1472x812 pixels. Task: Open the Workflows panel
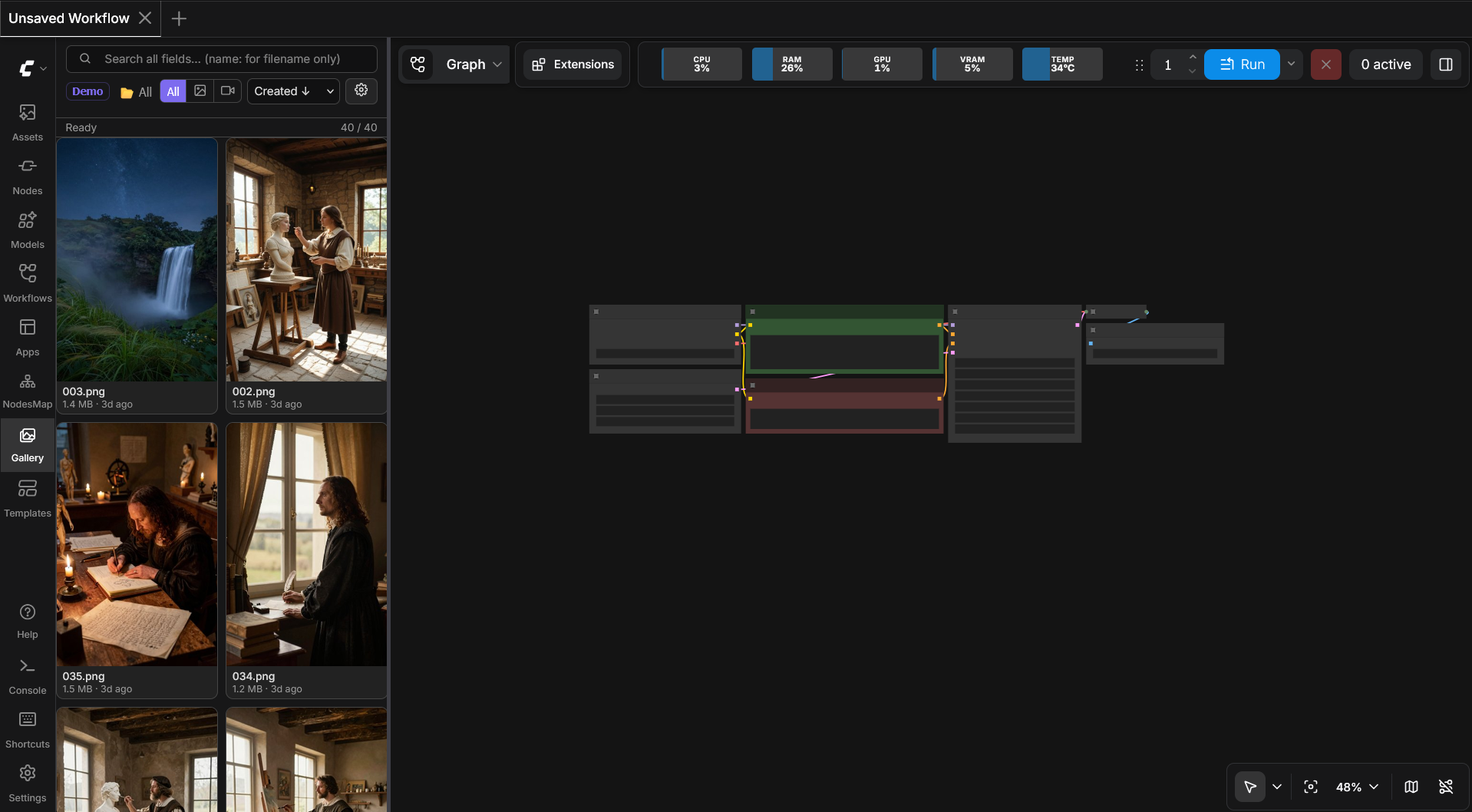[x=28, y=284]
